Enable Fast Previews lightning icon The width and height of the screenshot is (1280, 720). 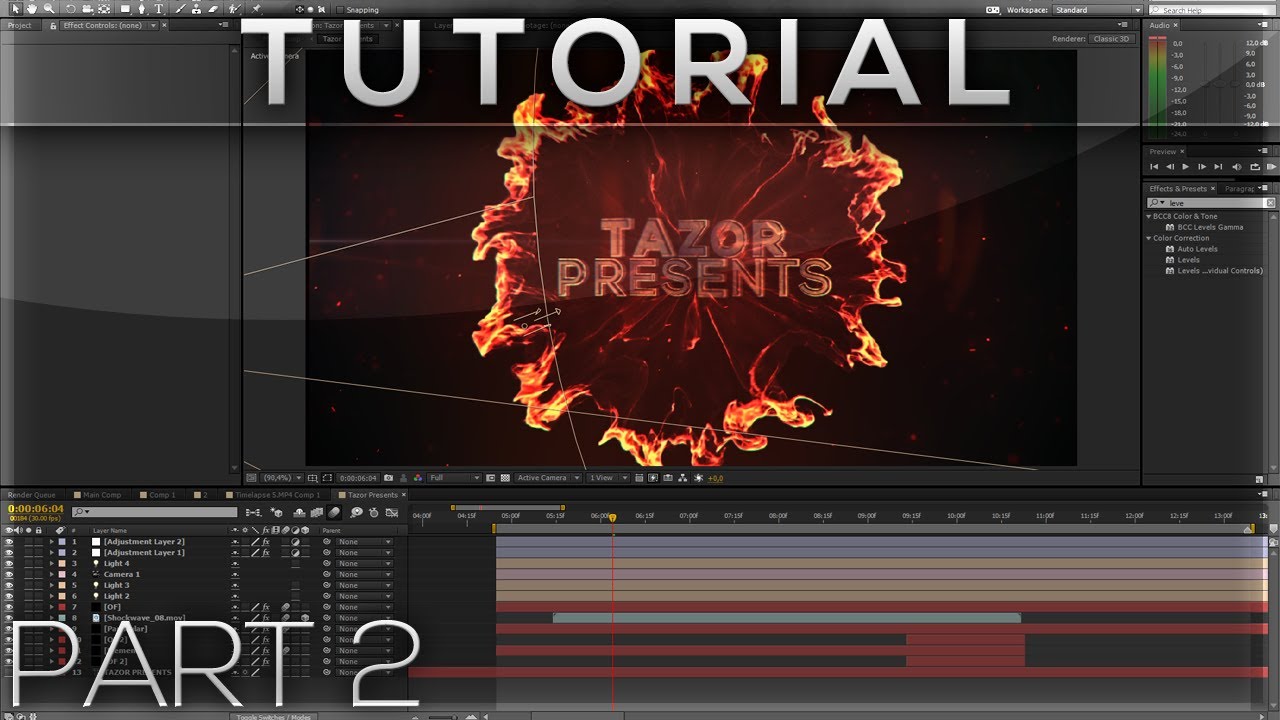[653, 478]
